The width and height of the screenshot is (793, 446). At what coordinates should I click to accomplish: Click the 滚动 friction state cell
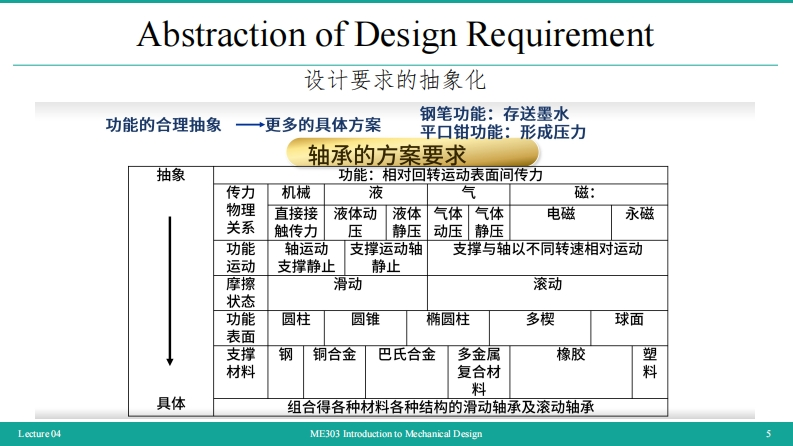pos(547,284)
